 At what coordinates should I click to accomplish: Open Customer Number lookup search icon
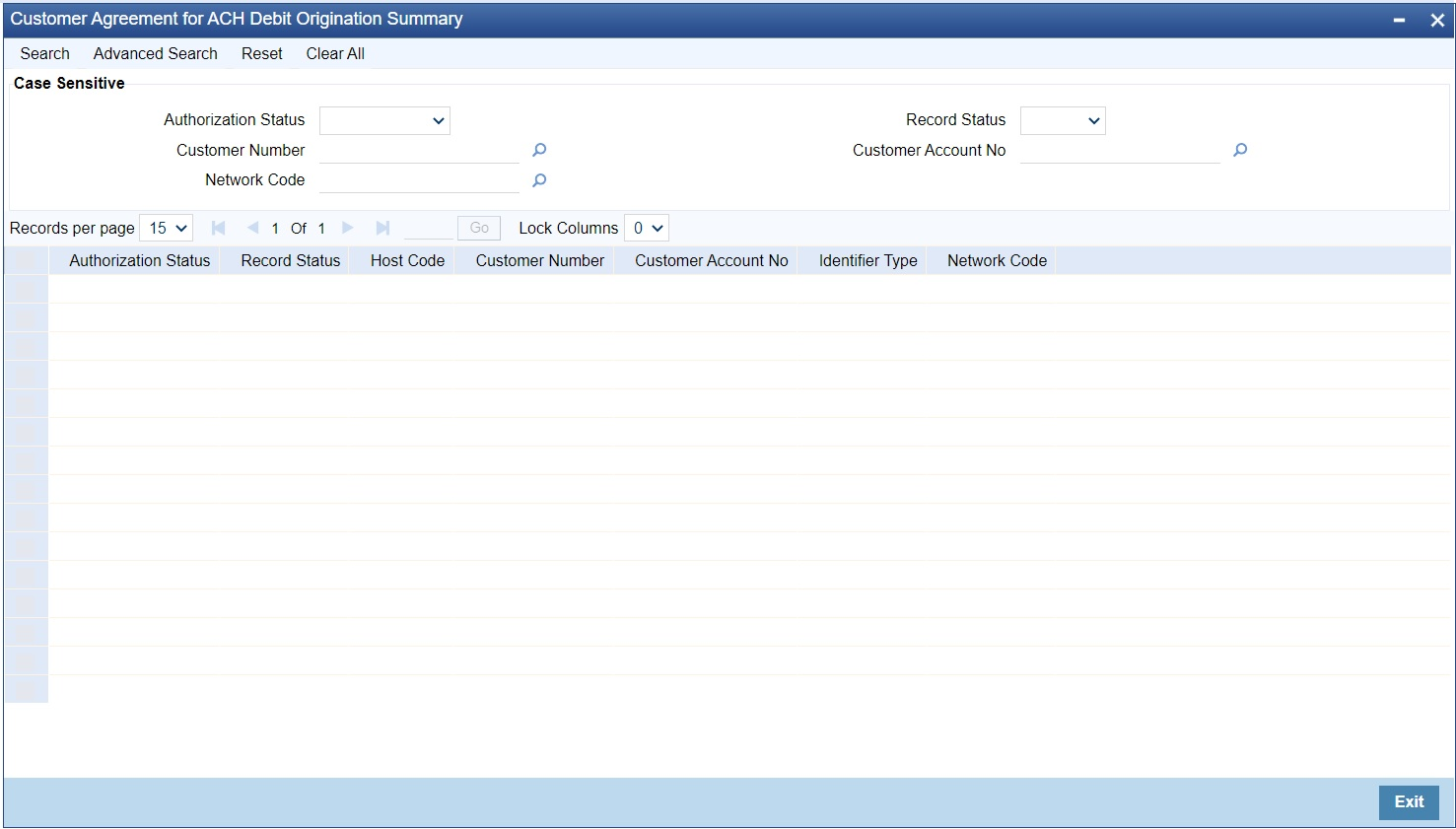point(539,150)
